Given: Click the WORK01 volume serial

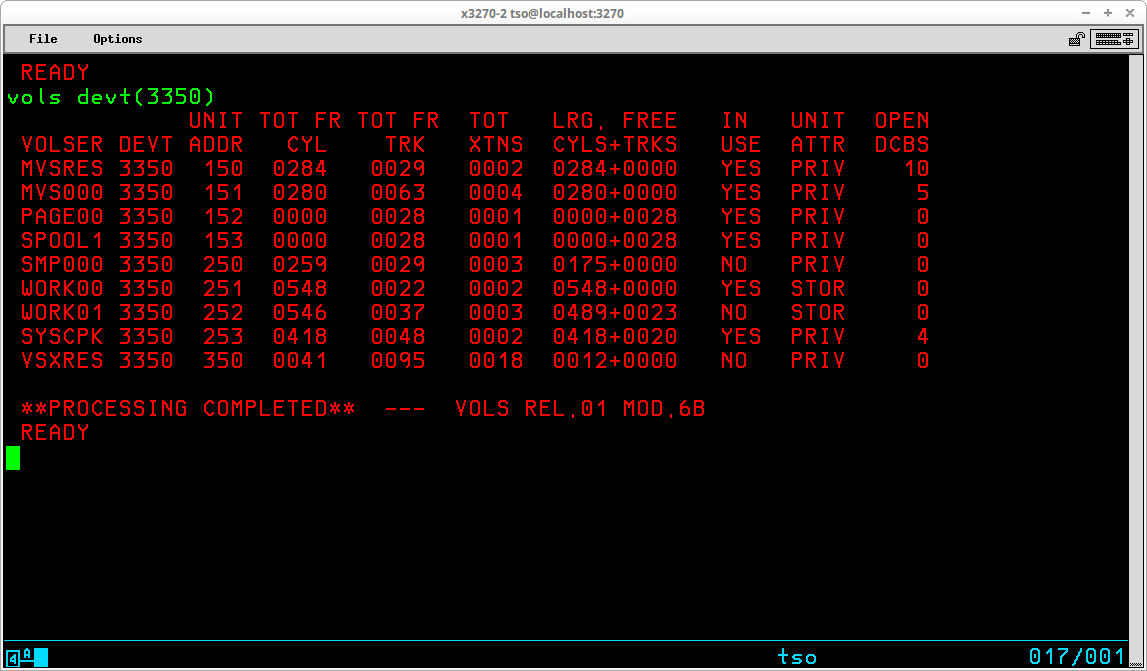Looking at the screenshot, I should (x=62, y=312).
